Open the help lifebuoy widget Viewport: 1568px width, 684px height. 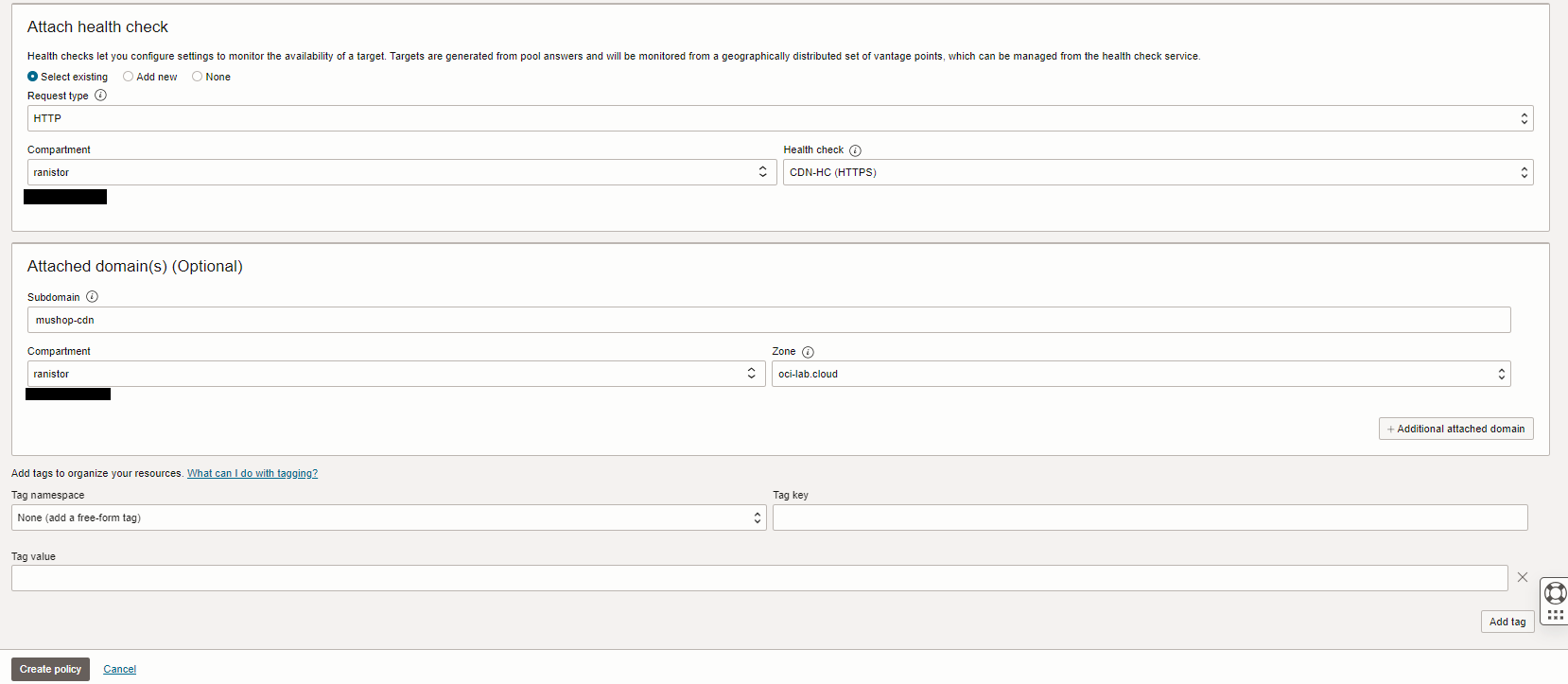[1555, 593]
